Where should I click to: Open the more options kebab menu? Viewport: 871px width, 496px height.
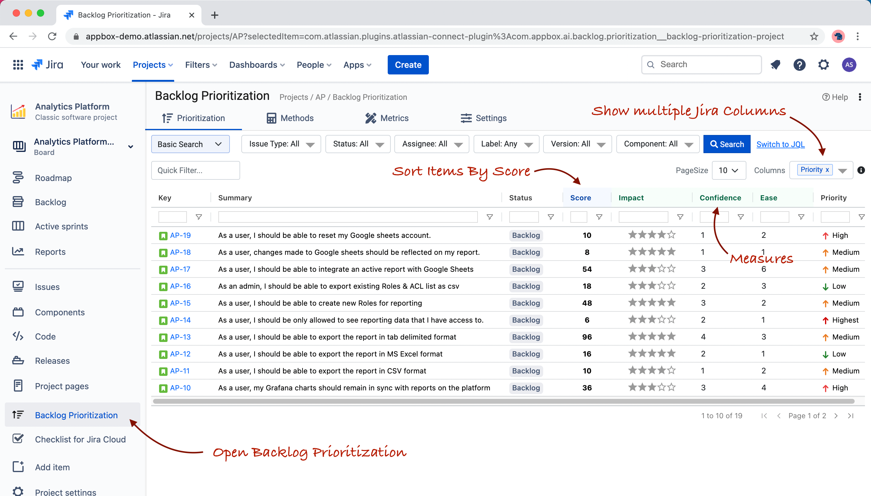pos(860,97)
